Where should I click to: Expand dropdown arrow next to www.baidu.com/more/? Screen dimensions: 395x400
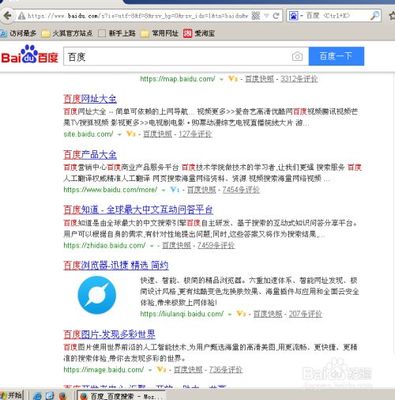[163, 190]
